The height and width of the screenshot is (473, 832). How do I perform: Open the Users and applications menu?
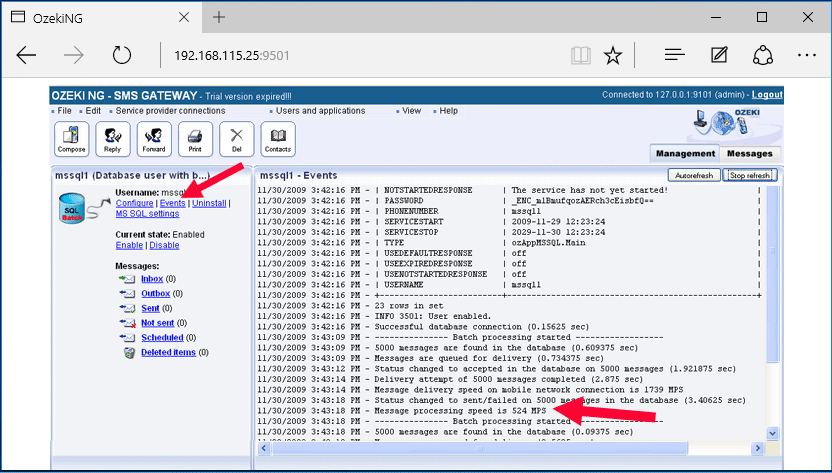coord(320,111)
